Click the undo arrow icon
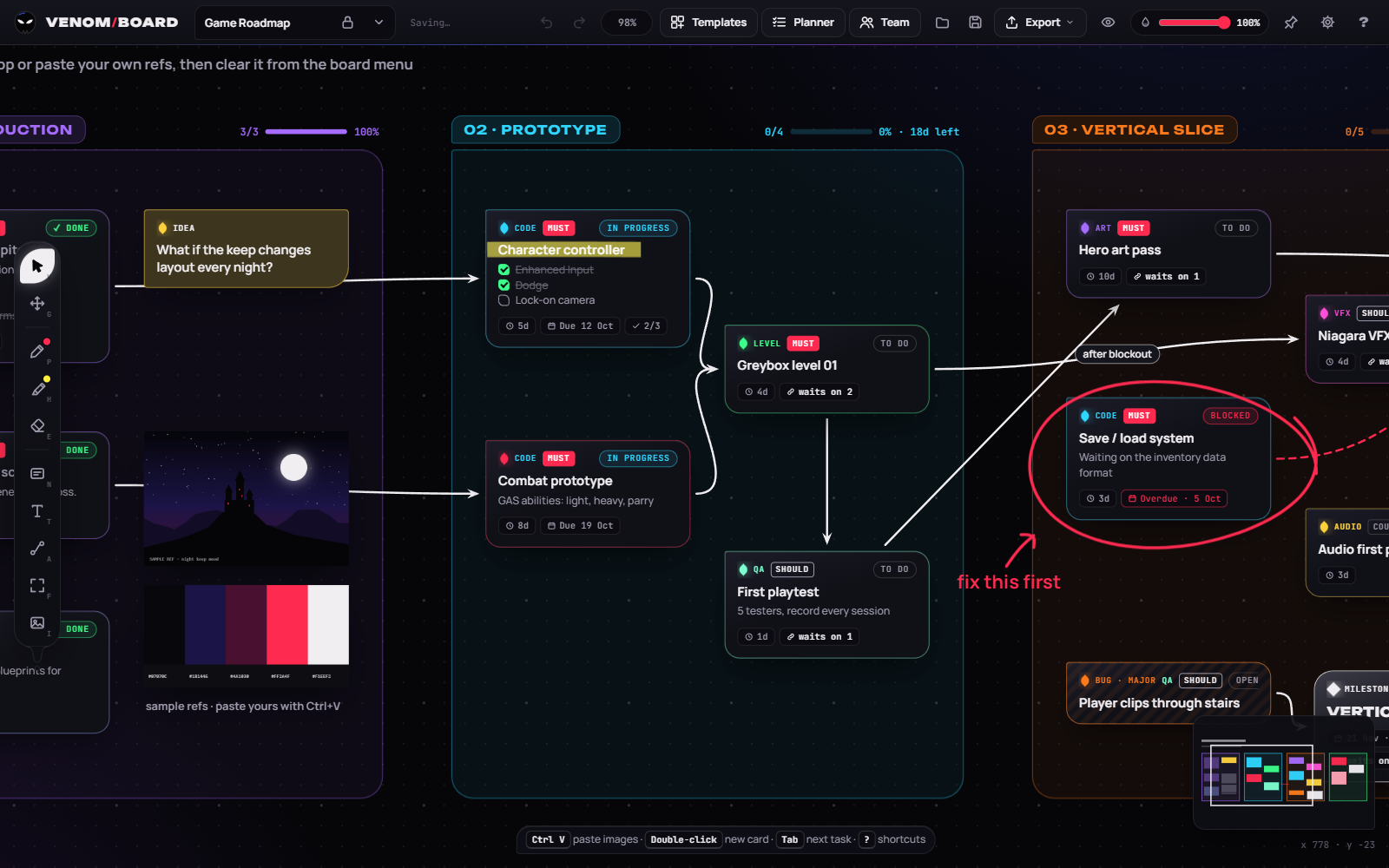1389x868 pixels. point(546,23)
